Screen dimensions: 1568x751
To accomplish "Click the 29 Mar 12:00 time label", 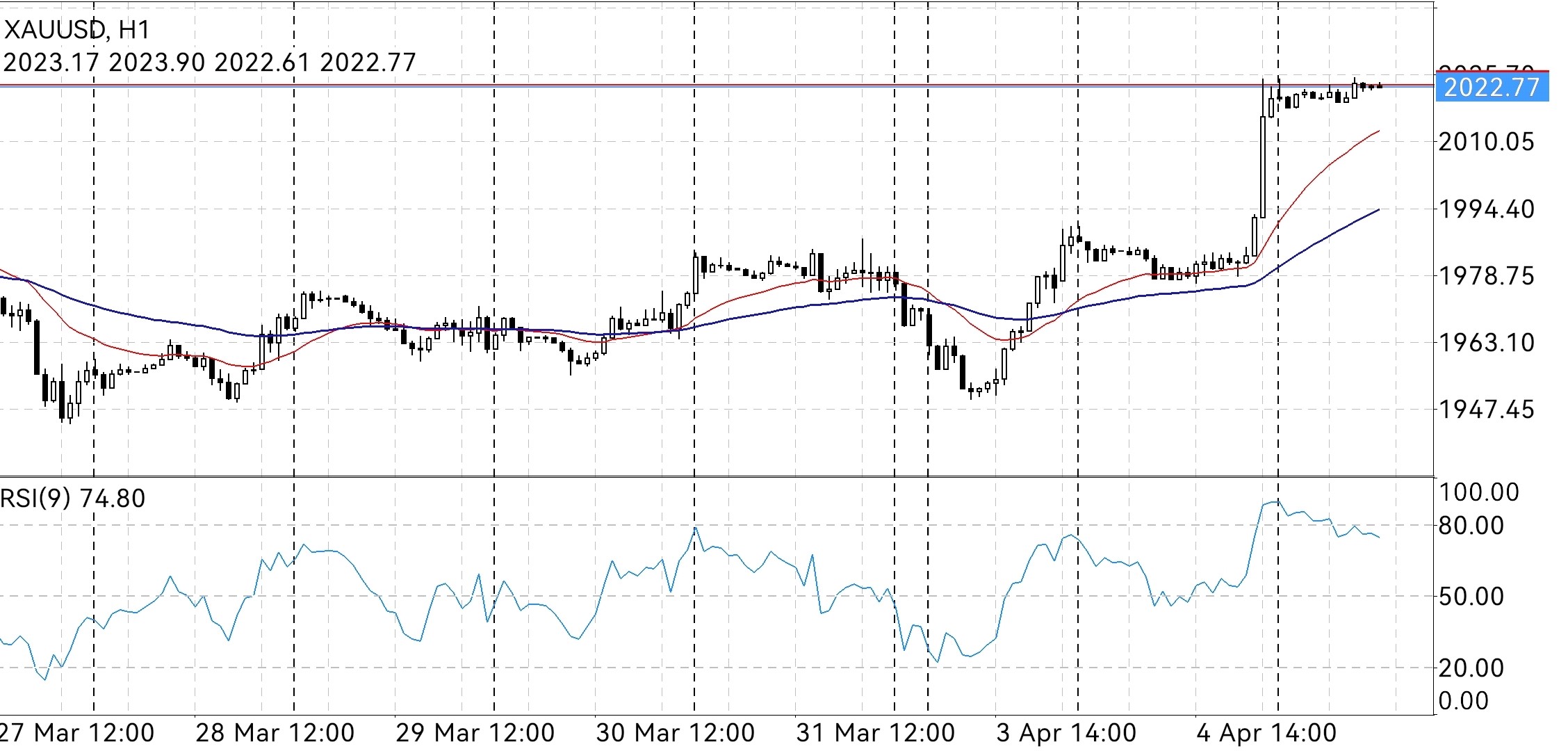I will (x=475, y=733).
